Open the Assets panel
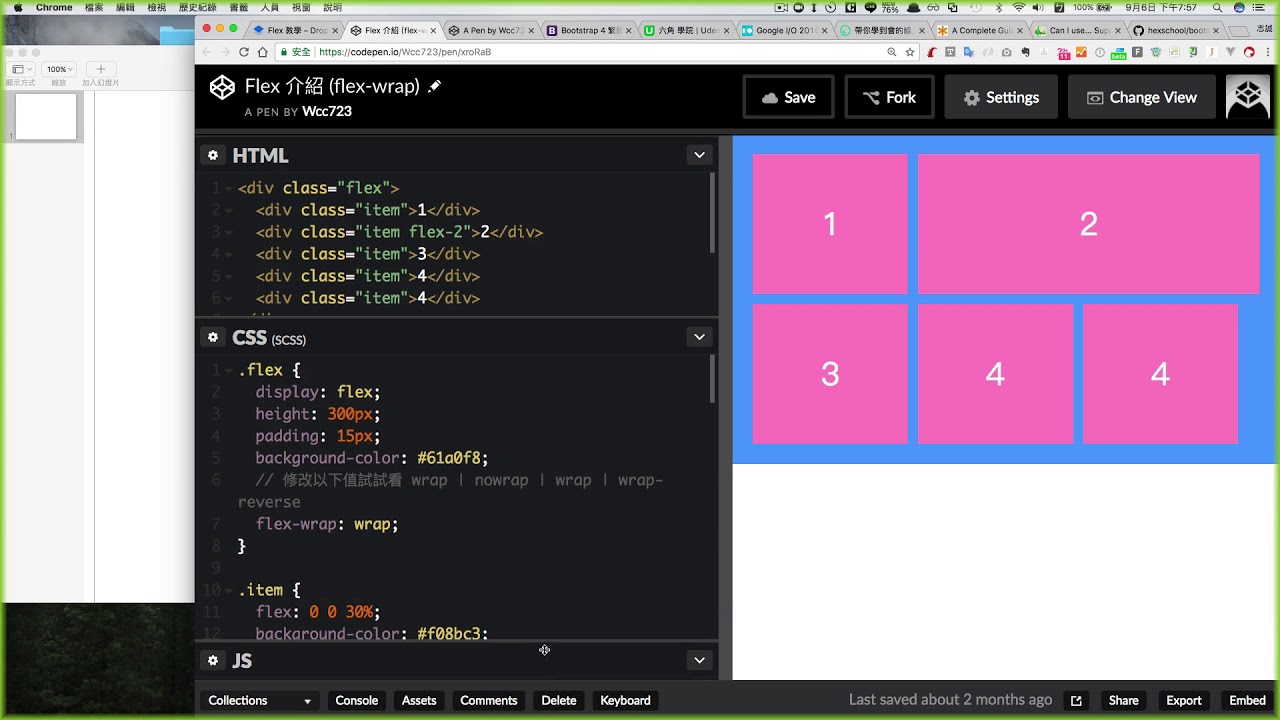 419,701
